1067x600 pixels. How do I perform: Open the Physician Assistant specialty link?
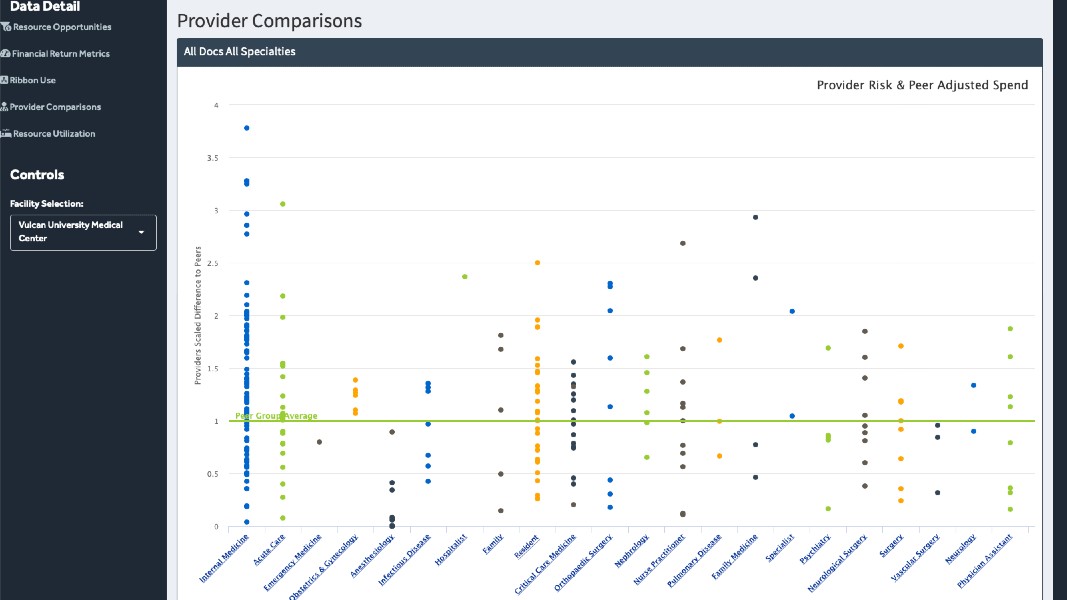tap(985, 561)
